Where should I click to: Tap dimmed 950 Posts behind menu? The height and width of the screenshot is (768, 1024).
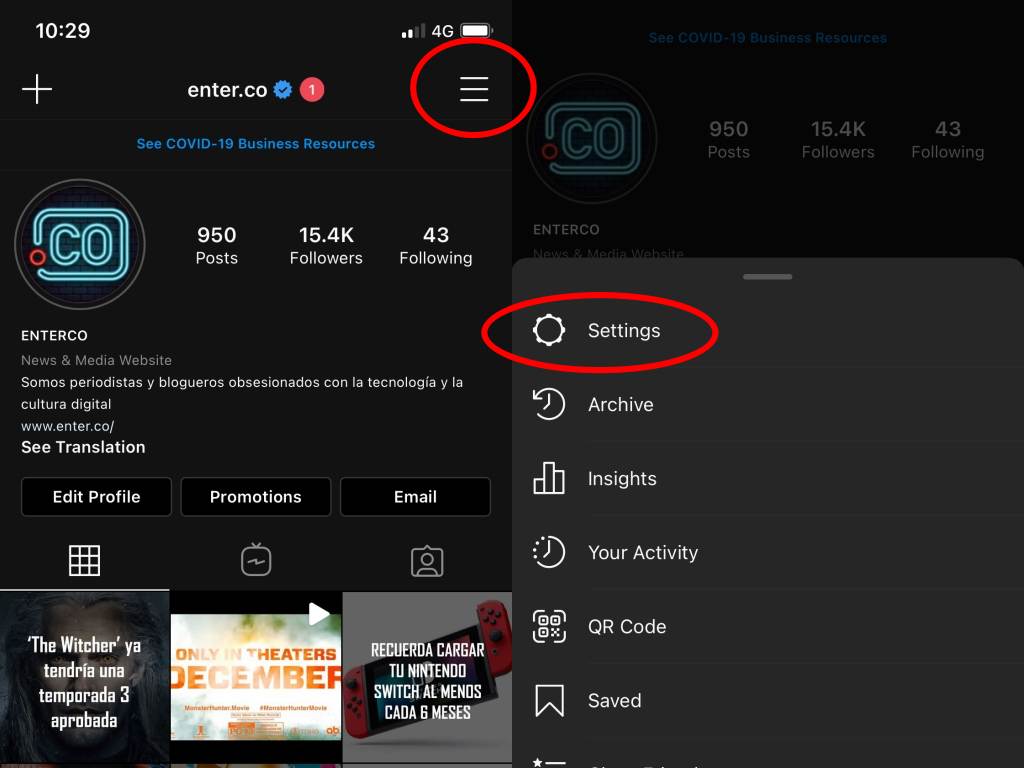[x=728, y=139]
